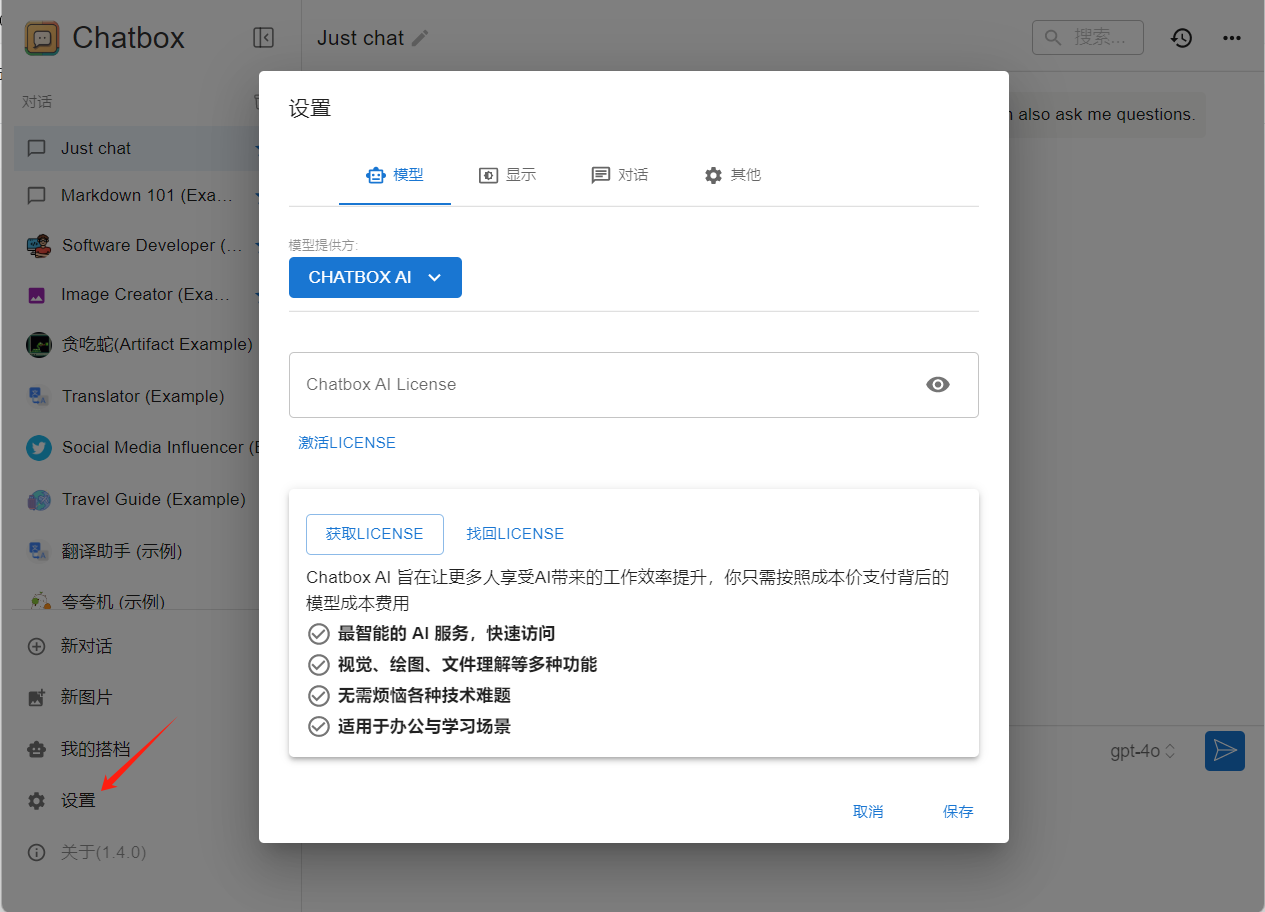The image size is (1265, 912).
Task: Expand the Just chat conversation chevron
Action: 257,148
